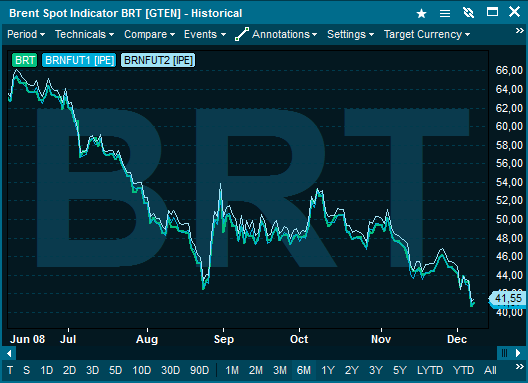Expand the Target Currency dropdown
Image resolution: width=528 pixels, height=383 pixels.
[427, 34]
